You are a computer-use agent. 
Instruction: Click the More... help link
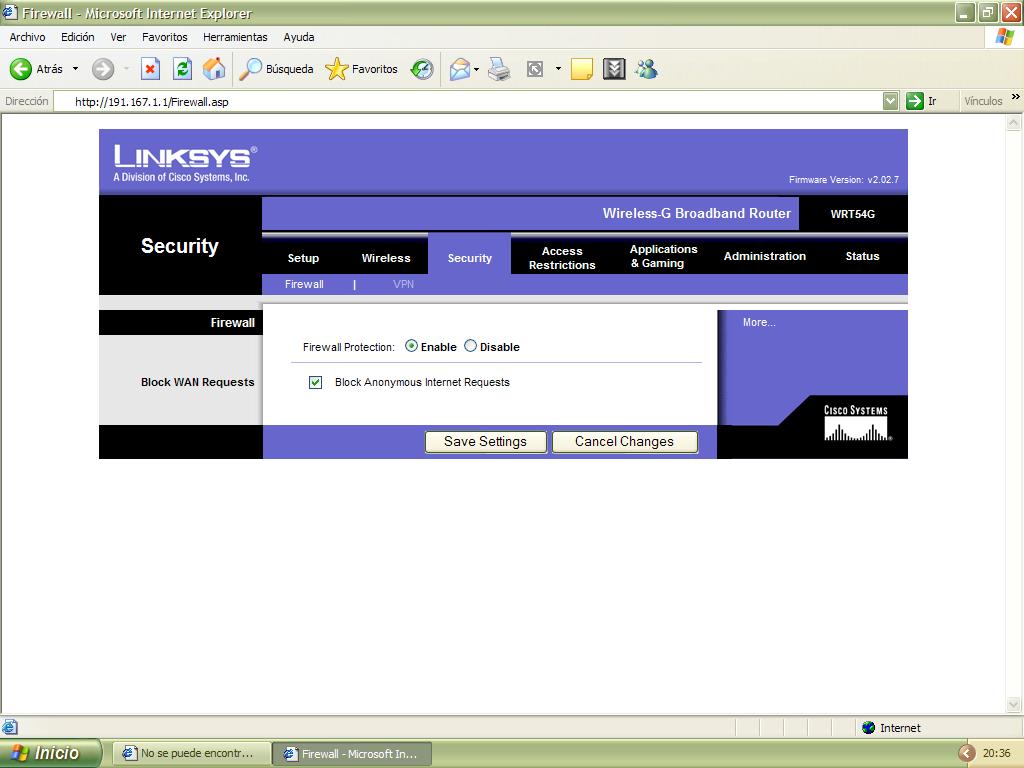(759, 322)
